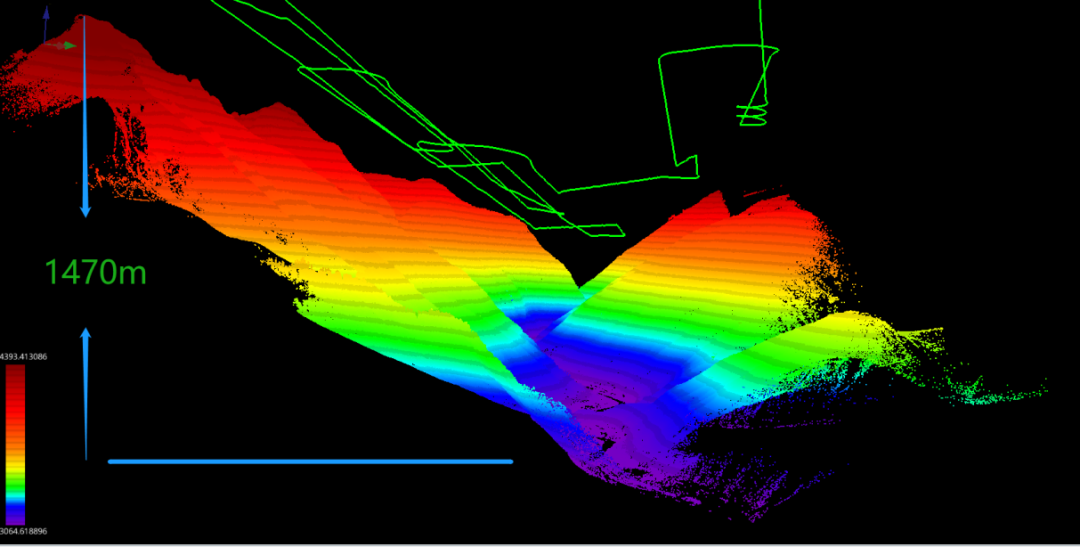
Task: Pick the V-shaped notch in the ridge
Action: click(577, 283)
